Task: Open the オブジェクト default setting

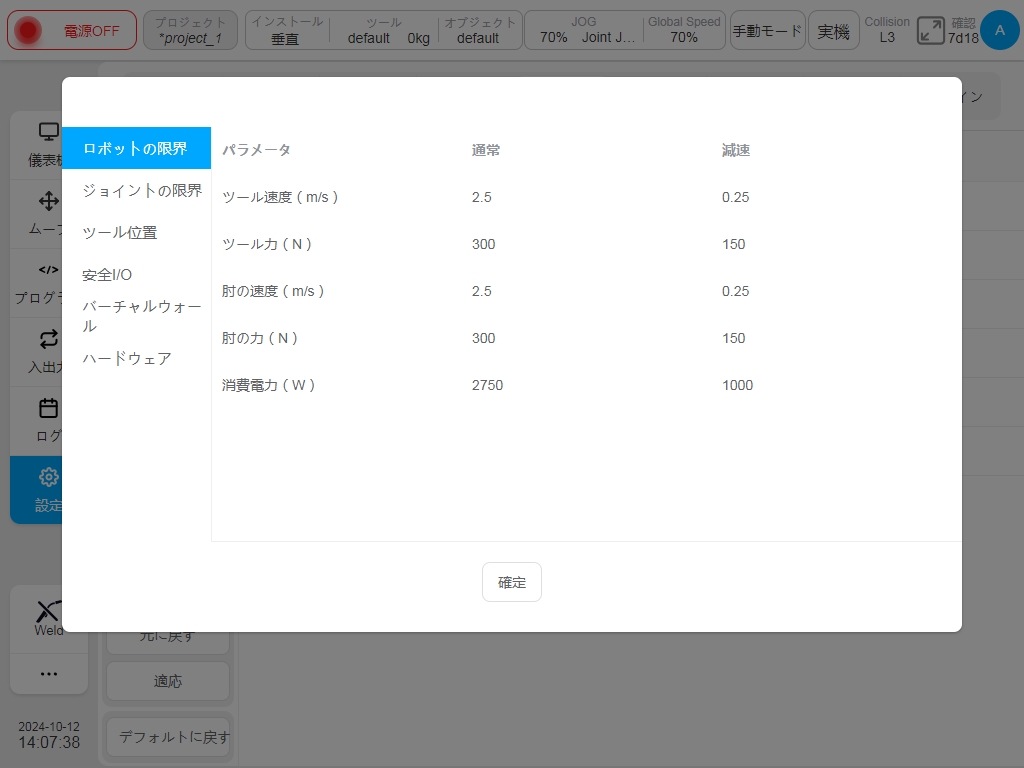Action: point(480,30)
